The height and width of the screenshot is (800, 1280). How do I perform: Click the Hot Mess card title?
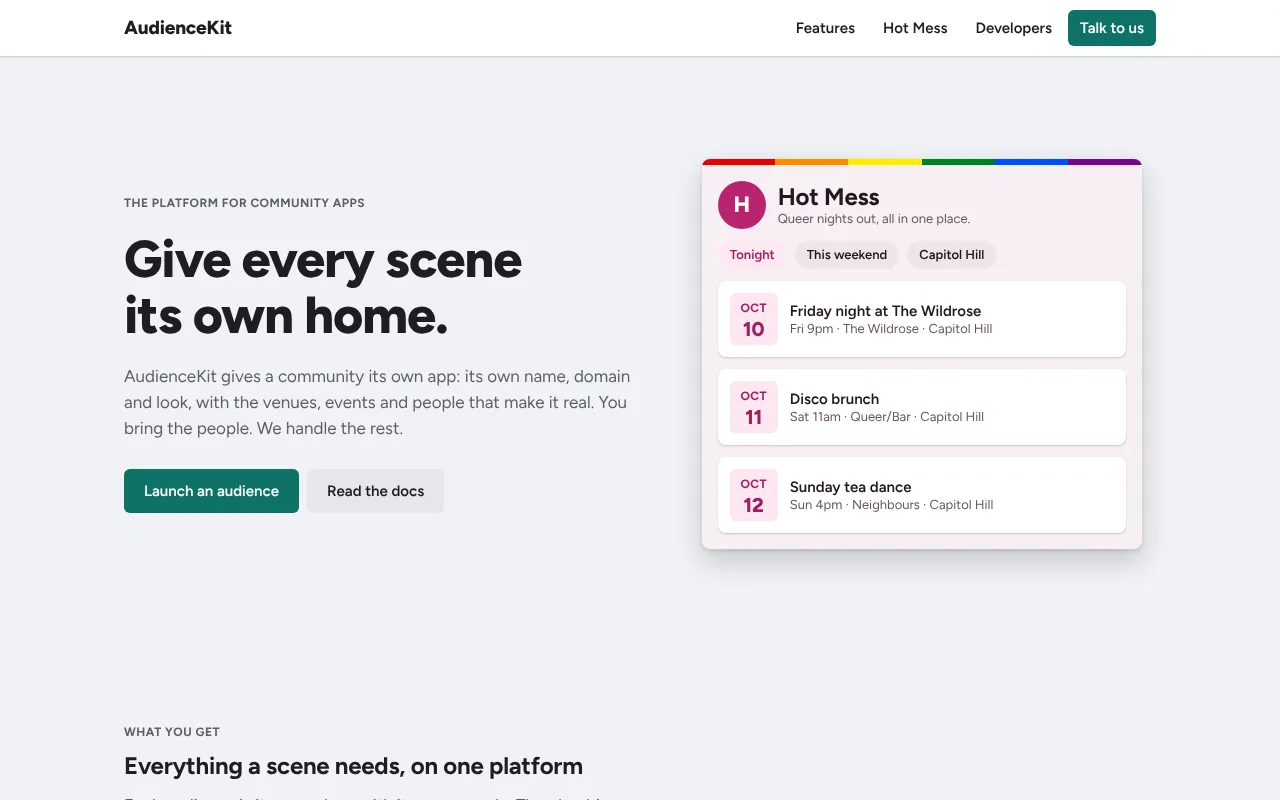click(x=829, y=197)
